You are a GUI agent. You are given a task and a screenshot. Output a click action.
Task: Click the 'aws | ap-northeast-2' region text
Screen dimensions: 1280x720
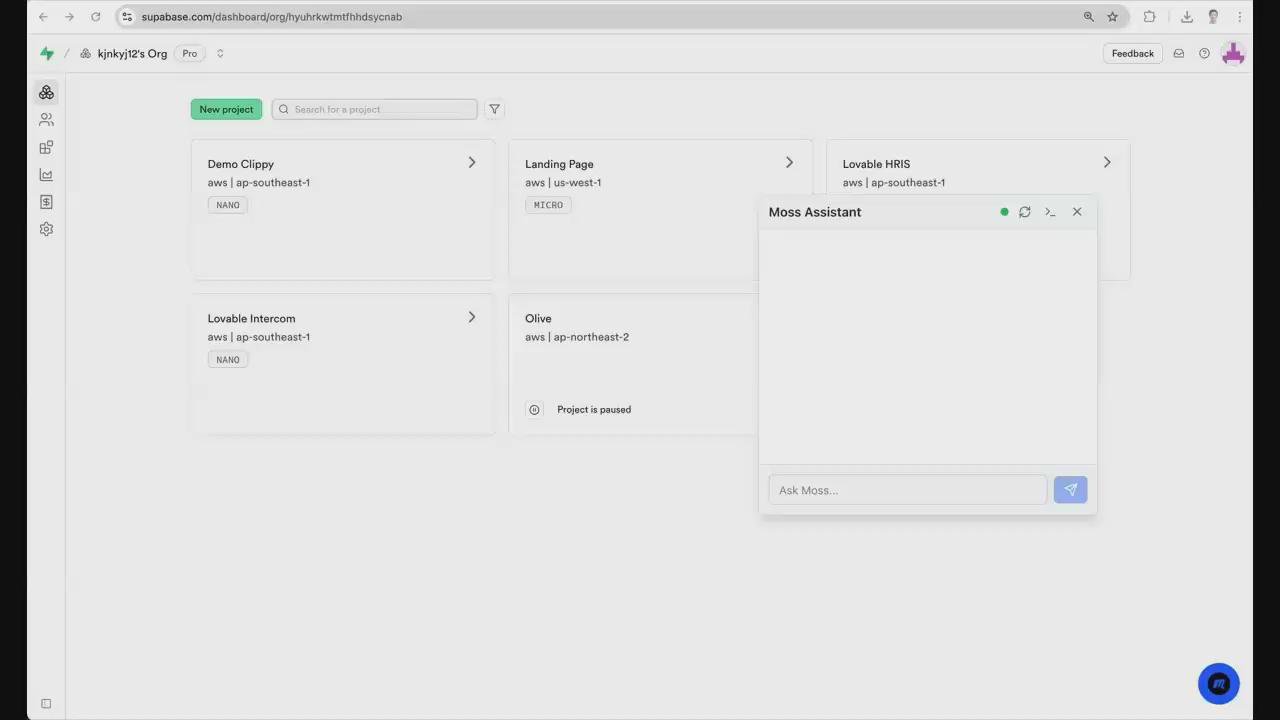pyautogui.click(x=577, y=337)
